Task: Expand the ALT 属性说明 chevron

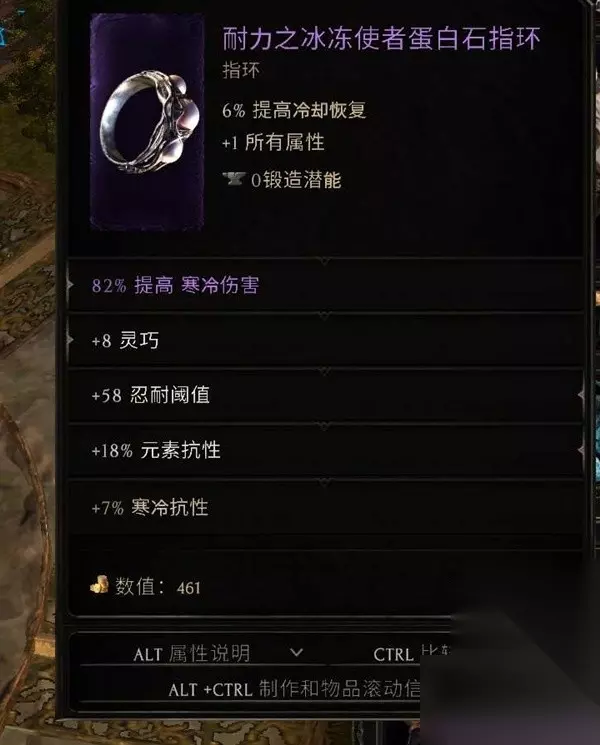Action: 296,652
